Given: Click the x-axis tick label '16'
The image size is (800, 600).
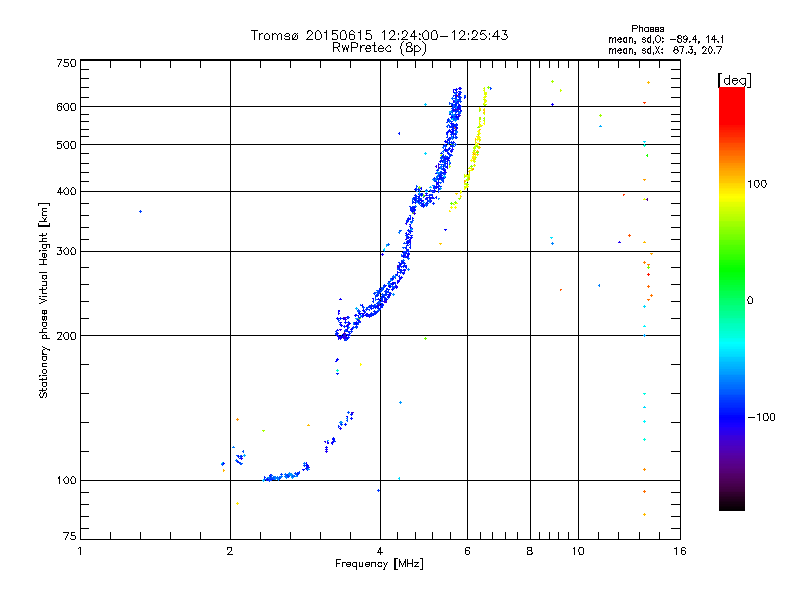Looking at the screenshot, I should click(680, 551).
